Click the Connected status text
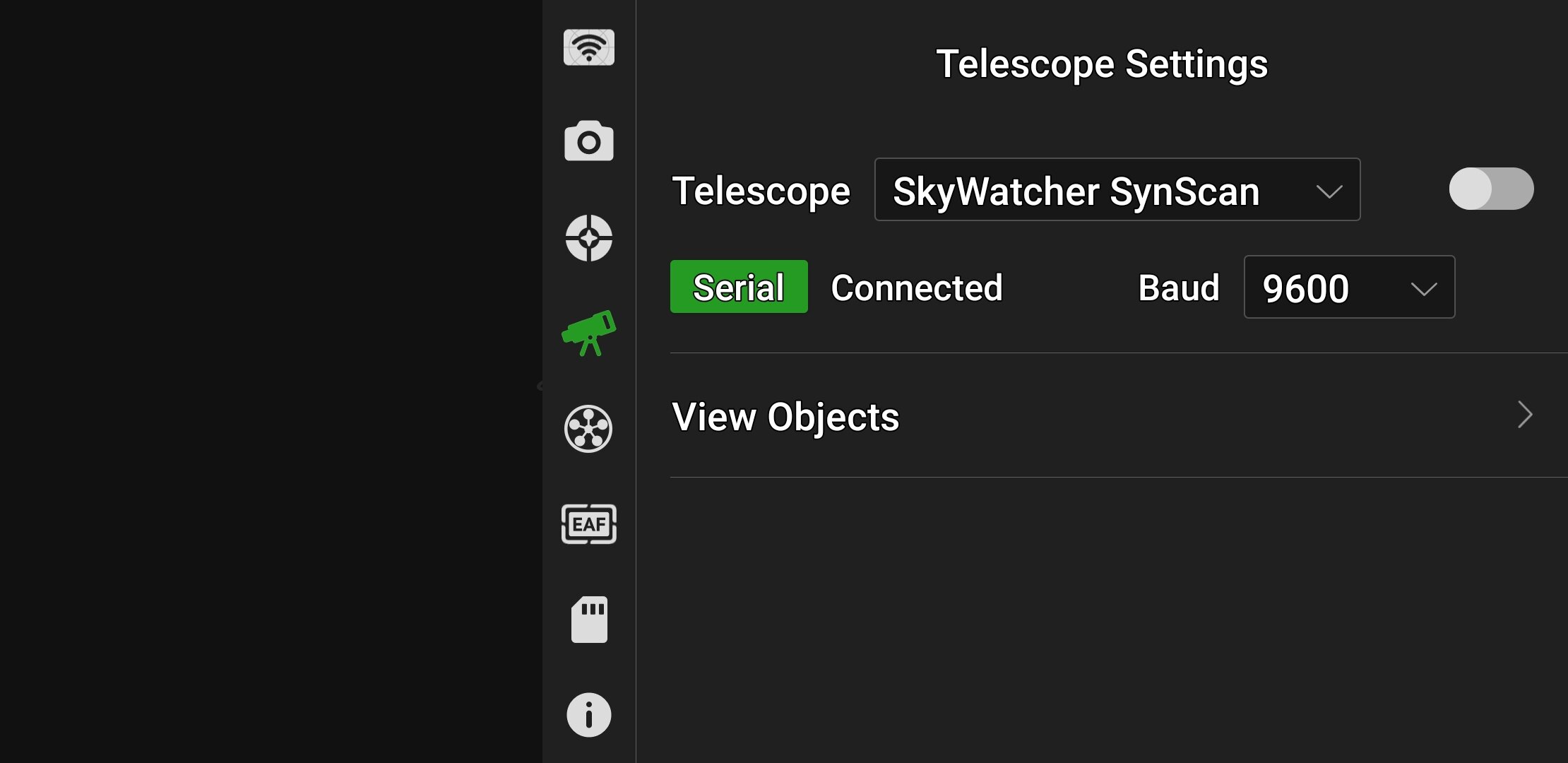Viewport: 1568px width, 763px height. pyautogui.click(x=916, y=288)
